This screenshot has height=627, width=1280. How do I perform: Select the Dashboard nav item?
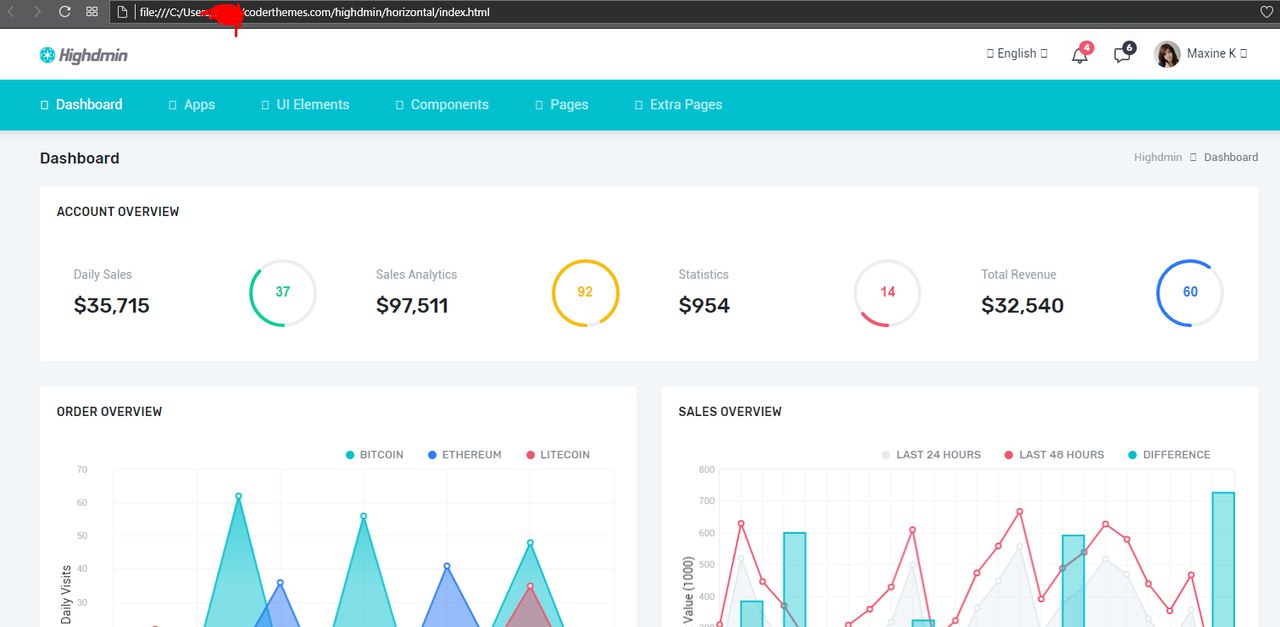point(81,104)
